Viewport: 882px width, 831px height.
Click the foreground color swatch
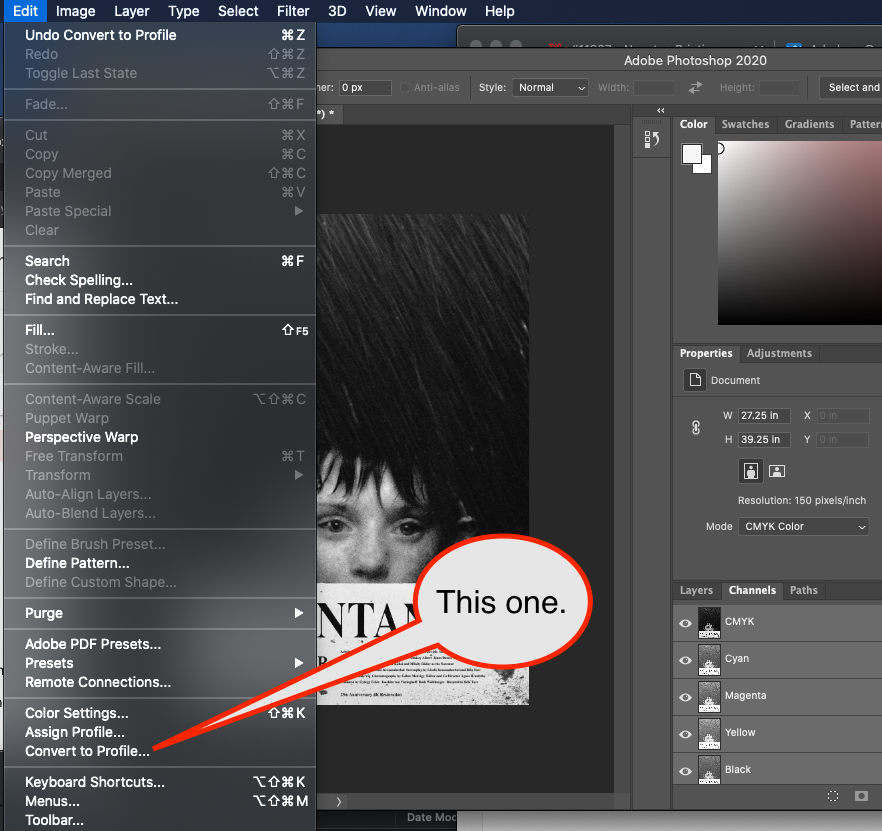[691, 153]
